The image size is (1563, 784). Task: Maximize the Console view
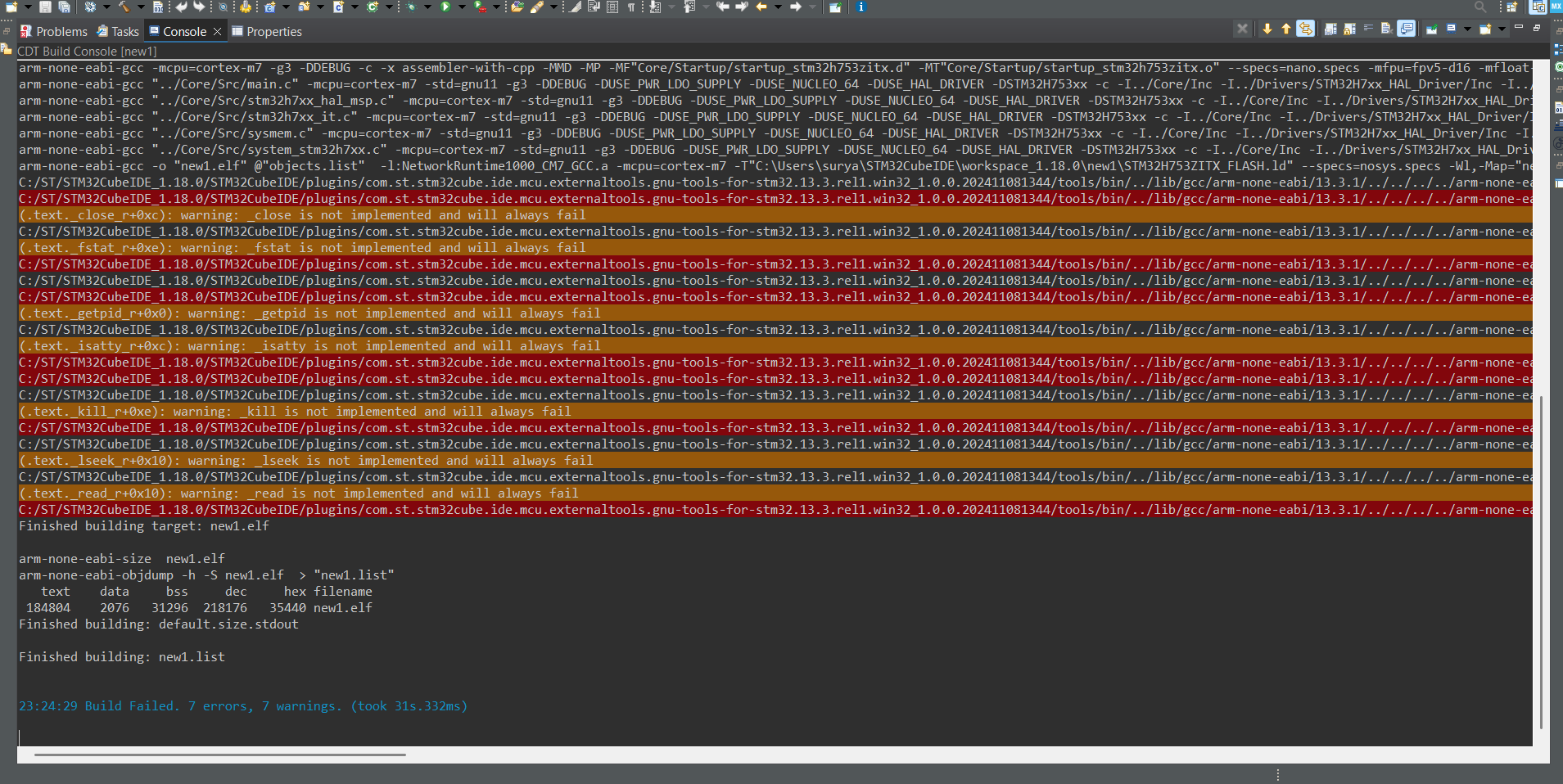tap(1538, 27)
